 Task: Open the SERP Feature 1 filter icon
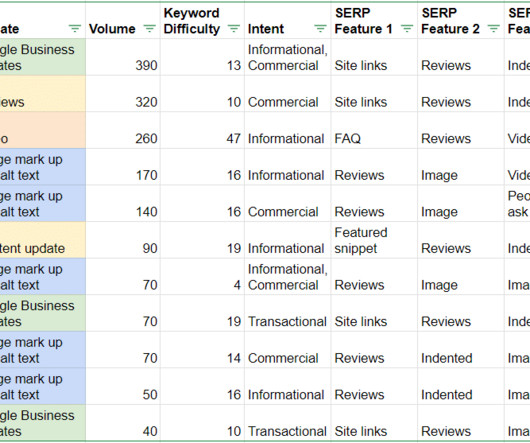(x=407, y=29)
